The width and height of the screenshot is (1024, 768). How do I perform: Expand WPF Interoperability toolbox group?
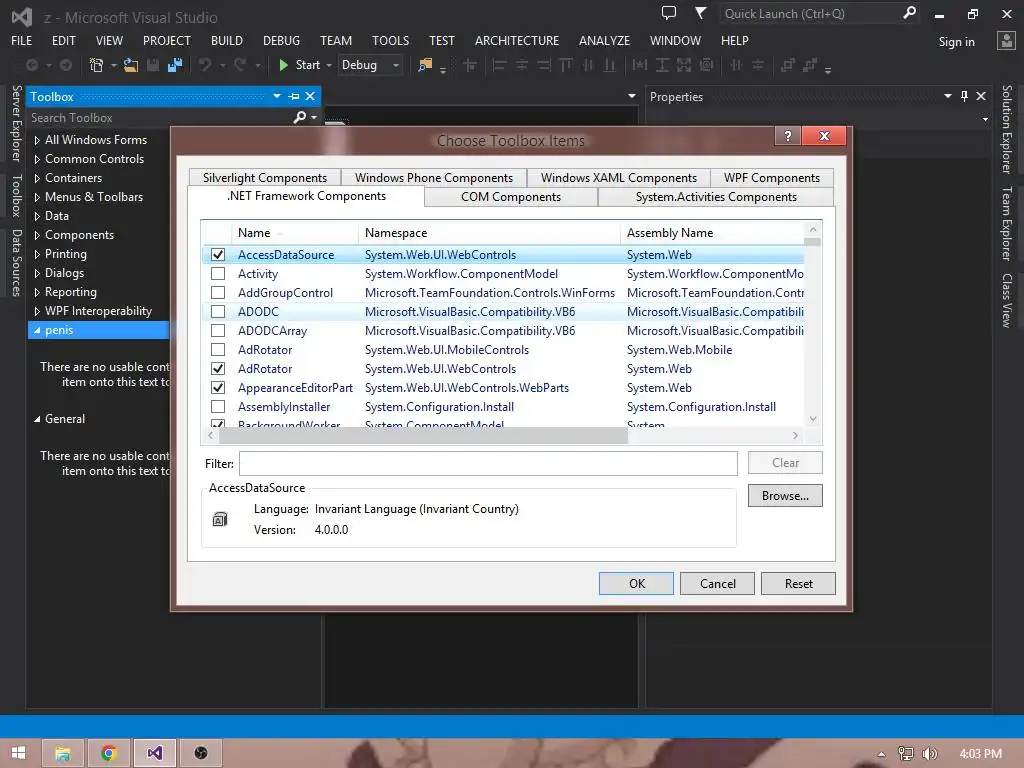[37, 311]
